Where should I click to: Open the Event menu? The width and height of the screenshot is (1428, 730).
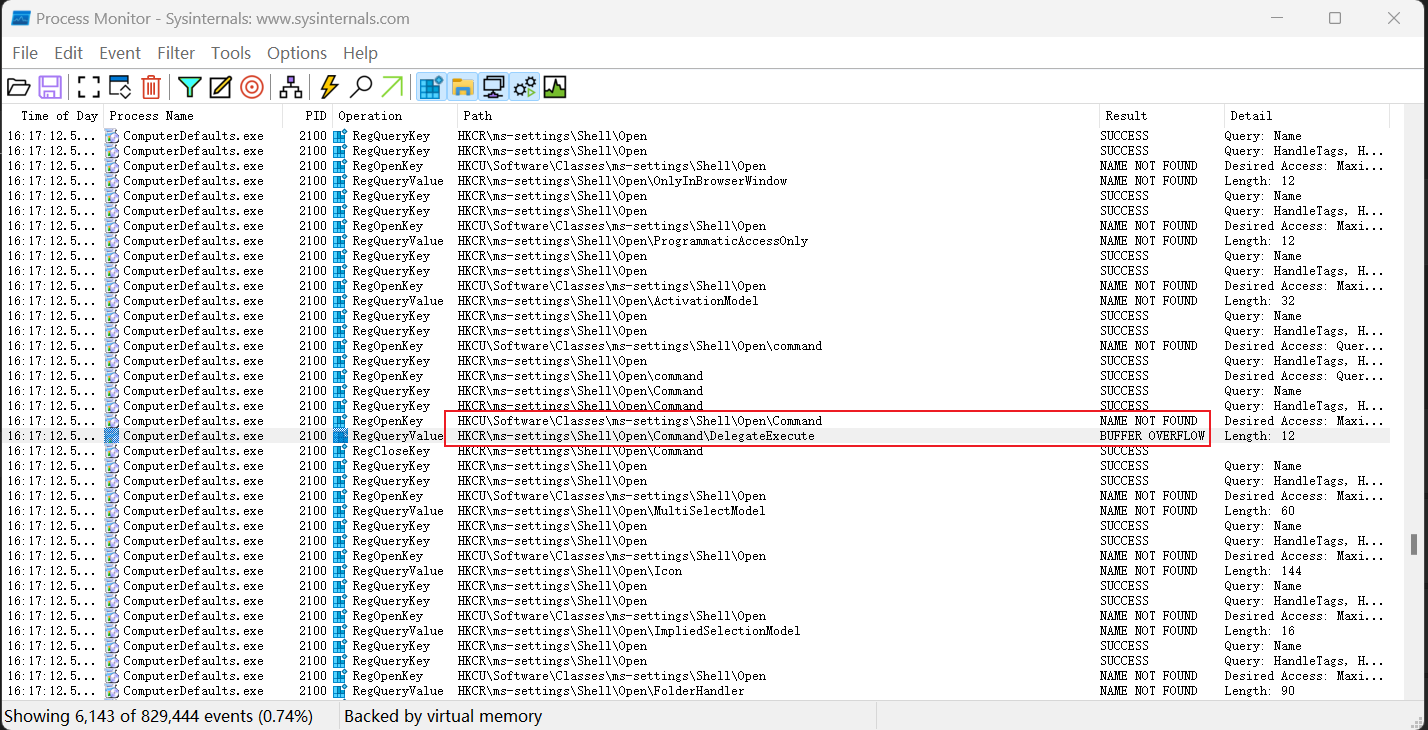pos(120,53)
